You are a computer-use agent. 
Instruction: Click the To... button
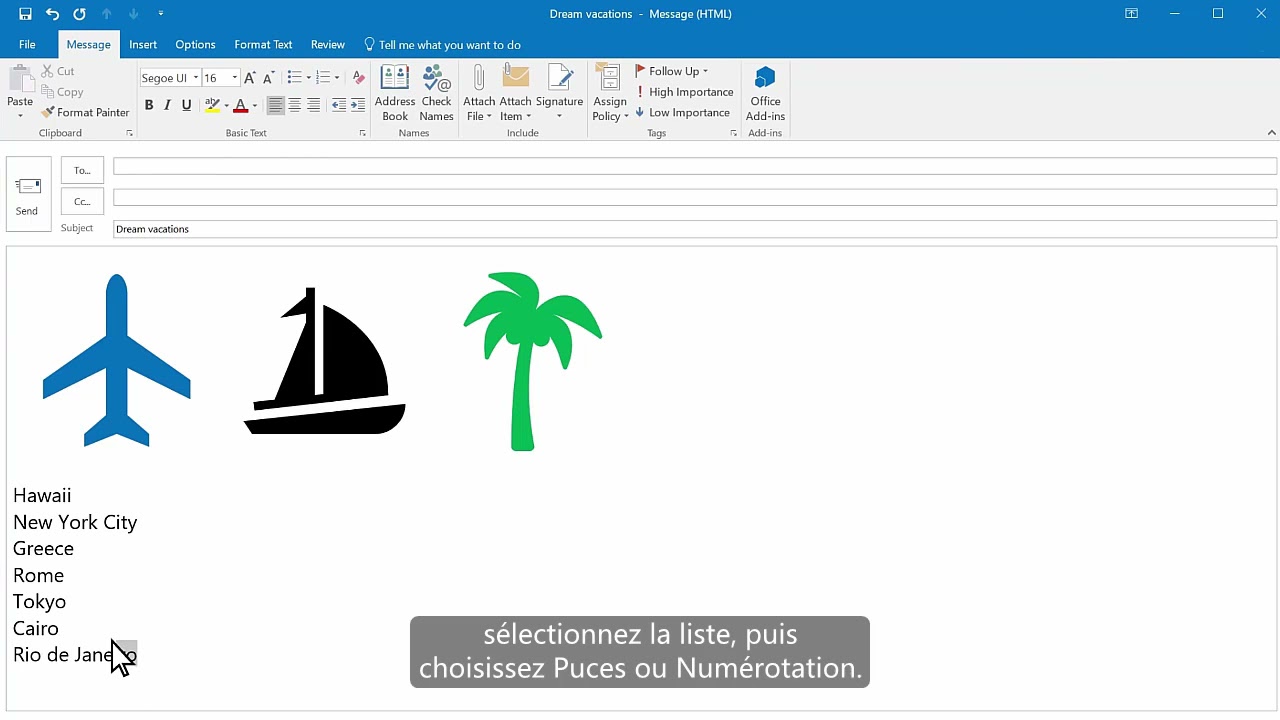pos(82,170)
